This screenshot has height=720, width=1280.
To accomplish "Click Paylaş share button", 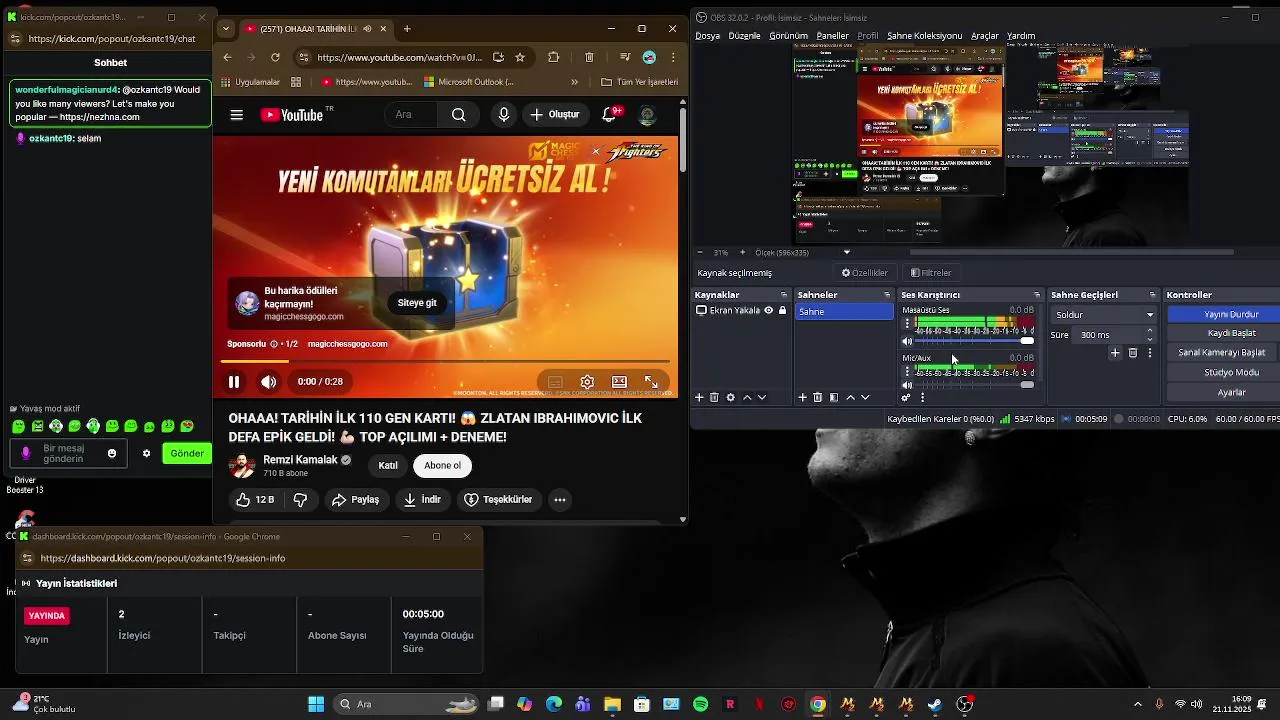I will (x=355, y=499).
